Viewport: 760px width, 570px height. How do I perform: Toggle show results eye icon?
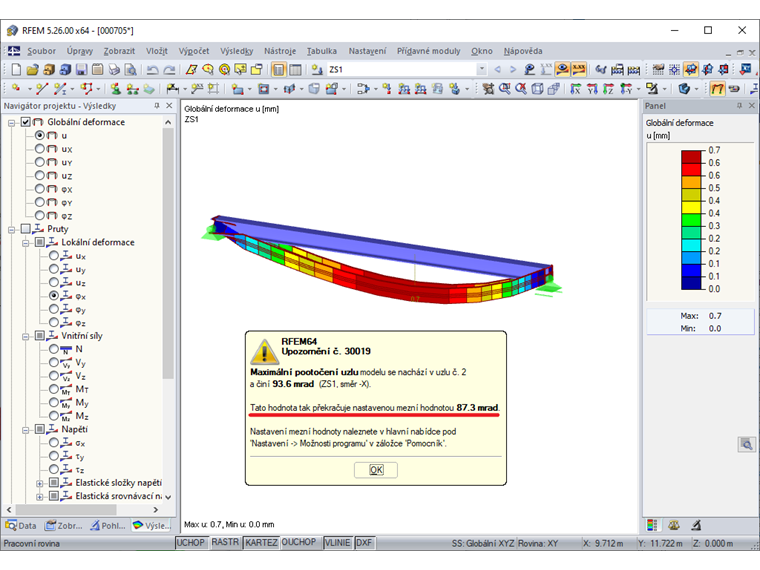(x=562, y=69)
